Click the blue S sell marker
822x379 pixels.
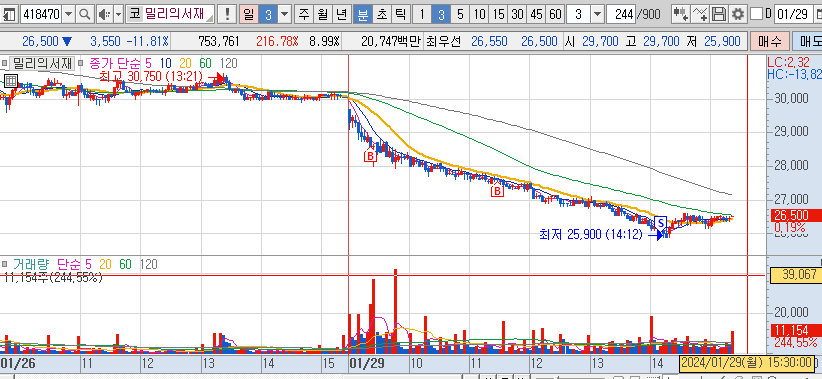[x=661, y=222]
